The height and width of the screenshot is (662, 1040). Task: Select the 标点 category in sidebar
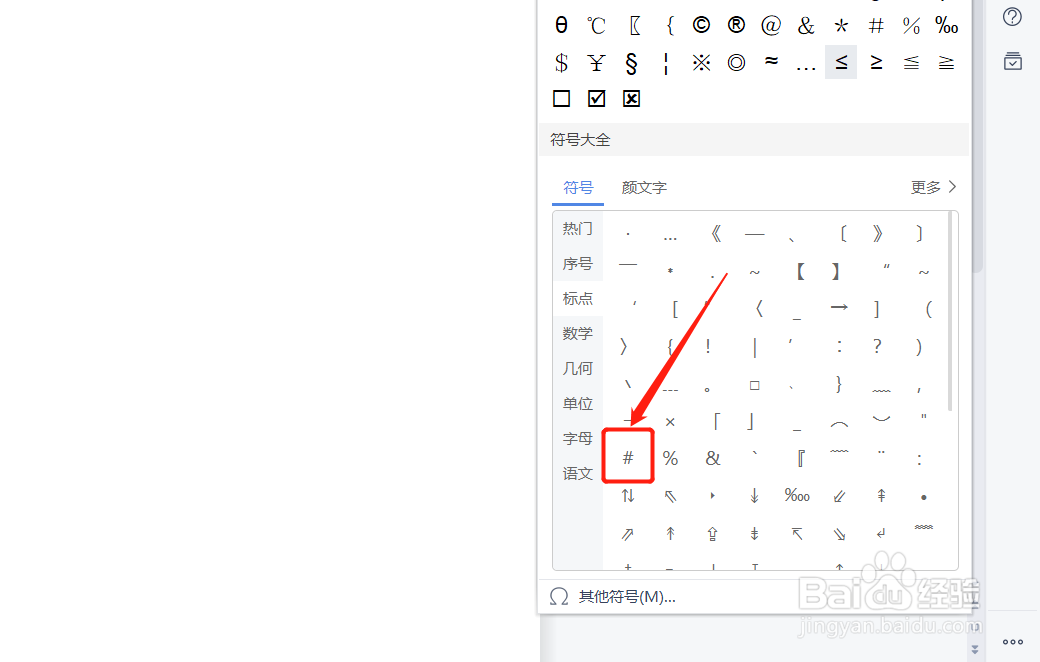coord(577,298)
